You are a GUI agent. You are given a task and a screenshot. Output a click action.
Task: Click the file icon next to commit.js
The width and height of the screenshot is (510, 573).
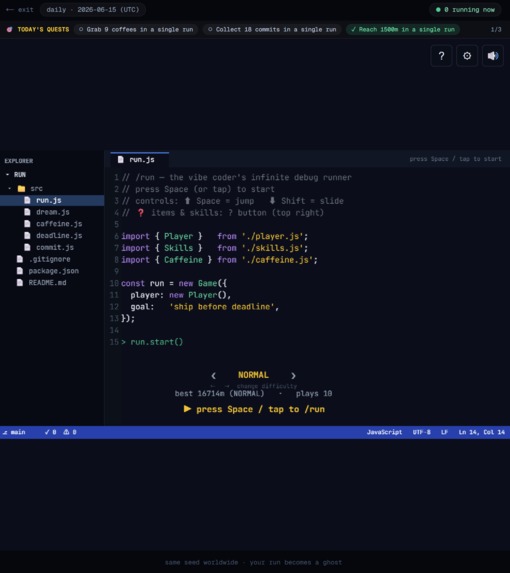[x=27, y=247]
